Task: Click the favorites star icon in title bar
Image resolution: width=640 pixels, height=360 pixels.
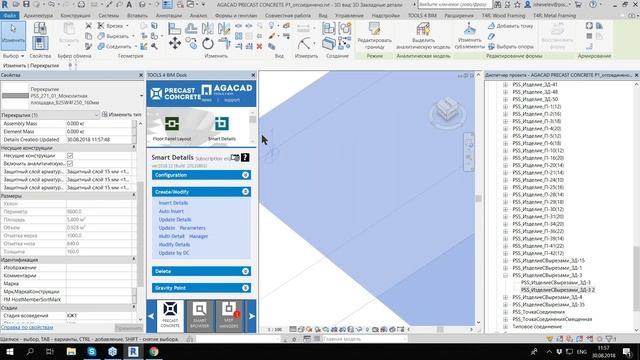Action: [x=517, y=4]
